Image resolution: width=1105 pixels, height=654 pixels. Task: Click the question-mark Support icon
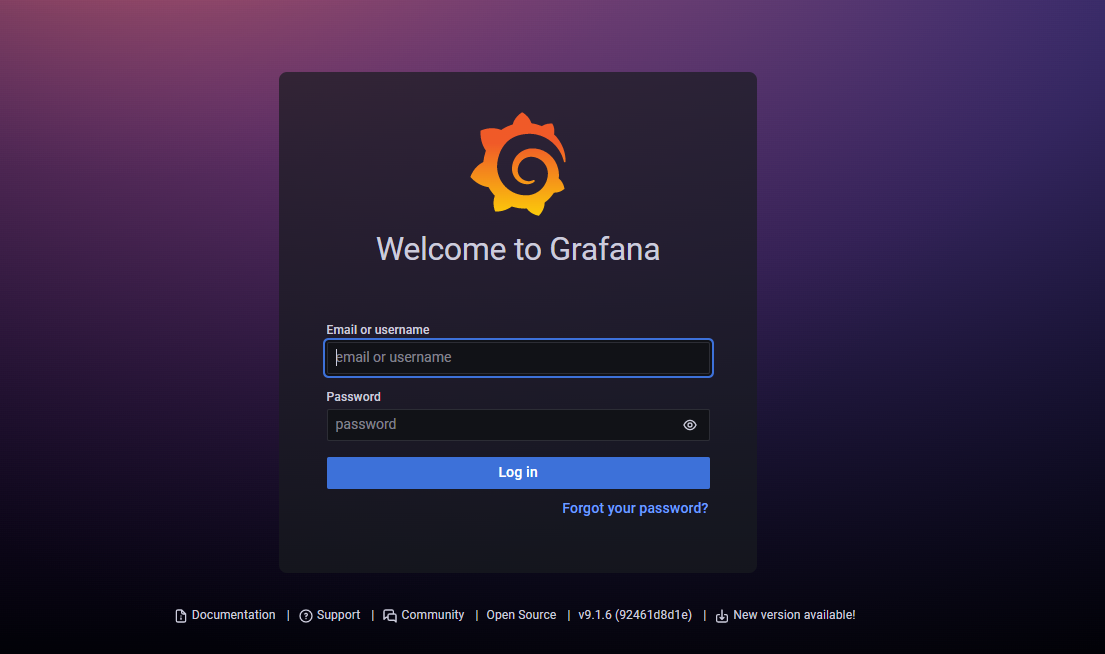click(x=306, y=615)
